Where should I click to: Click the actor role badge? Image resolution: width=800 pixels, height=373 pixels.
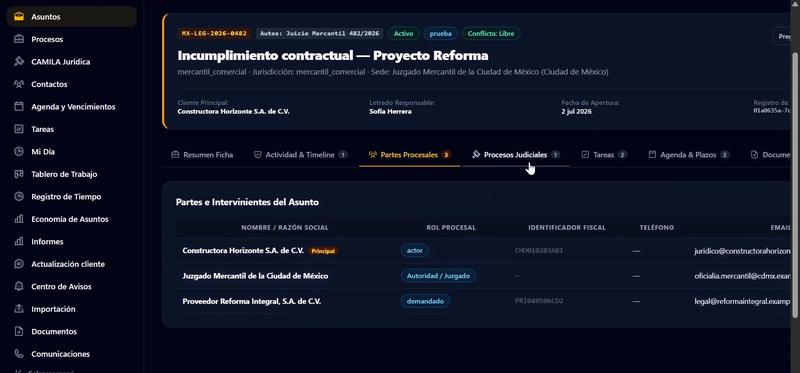click(x=414, y=251)
